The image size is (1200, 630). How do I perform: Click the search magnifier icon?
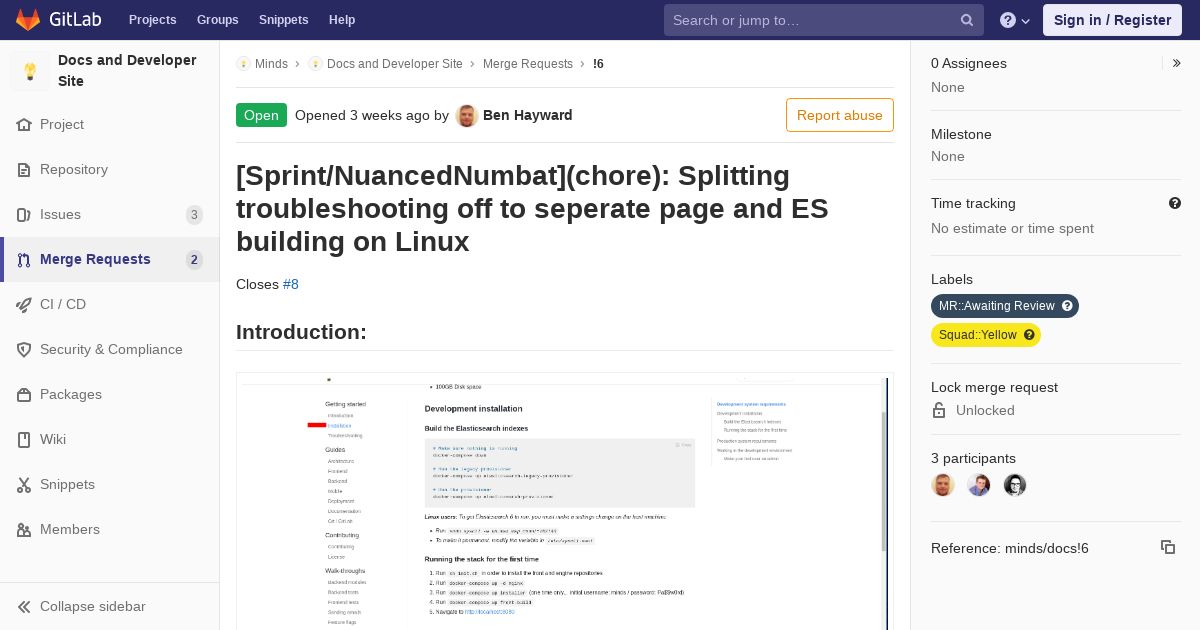[967, 20]
